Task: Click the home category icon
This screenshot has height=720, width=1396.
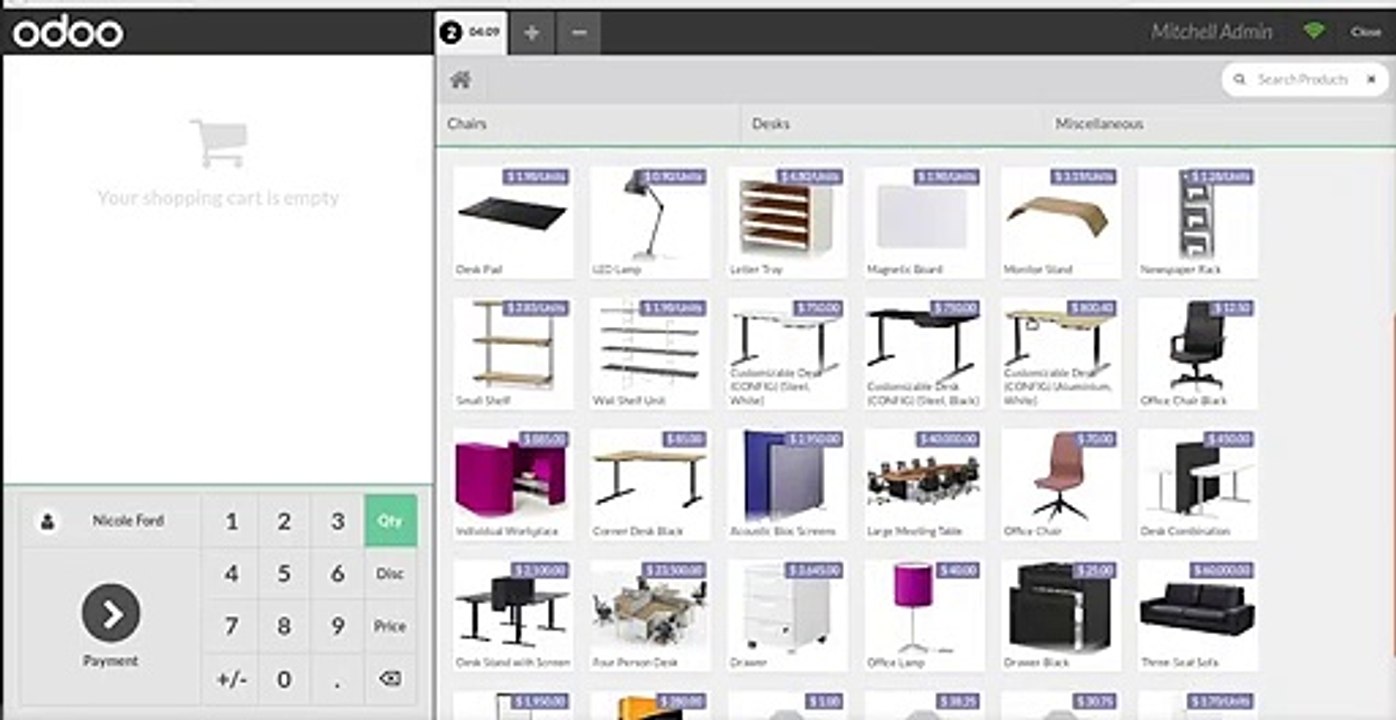Action: 460,80
